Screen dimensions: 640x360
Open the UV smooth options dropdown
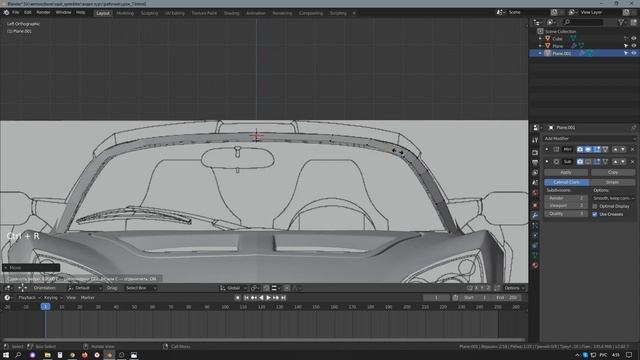point(614,198)
